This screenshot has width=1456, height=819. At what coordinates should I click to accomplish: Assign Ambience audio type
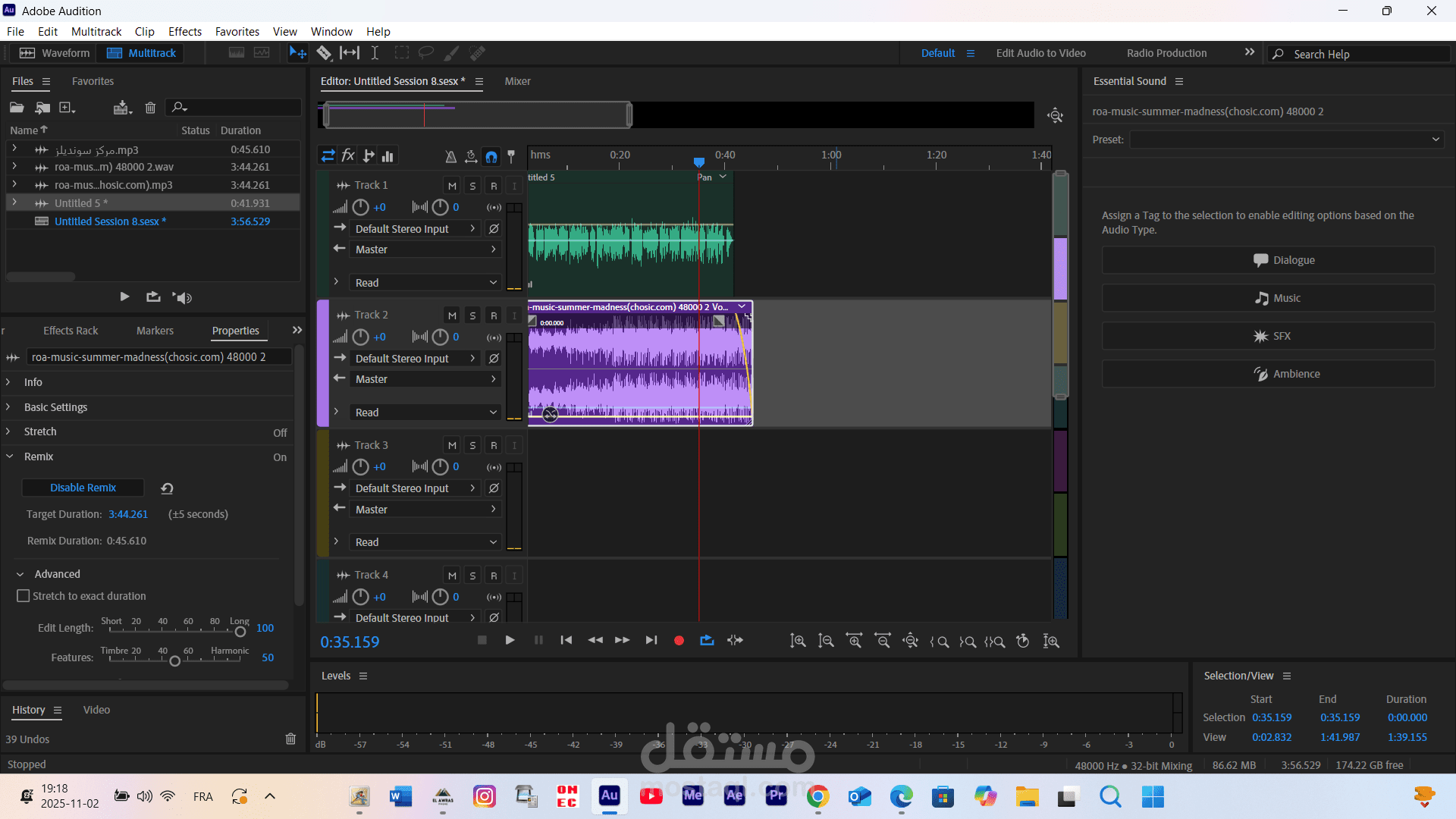[1268, 374]
